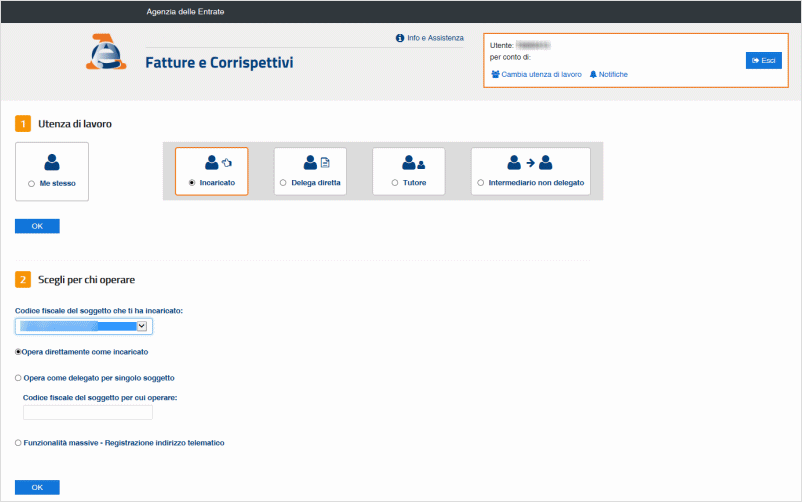This screenshot has height=502, width=802.
Task: Select the Tutore radio button
Action: [395, 183]
